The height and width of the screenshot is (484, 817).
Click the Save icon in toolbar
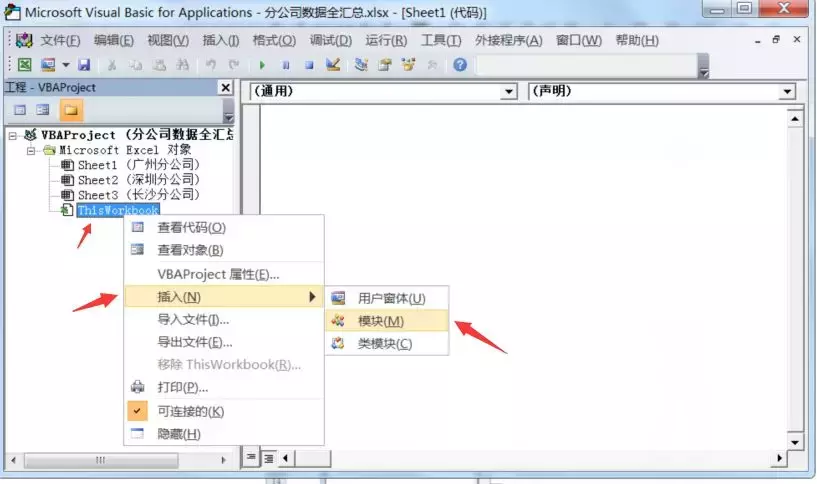tap(84, 65)
